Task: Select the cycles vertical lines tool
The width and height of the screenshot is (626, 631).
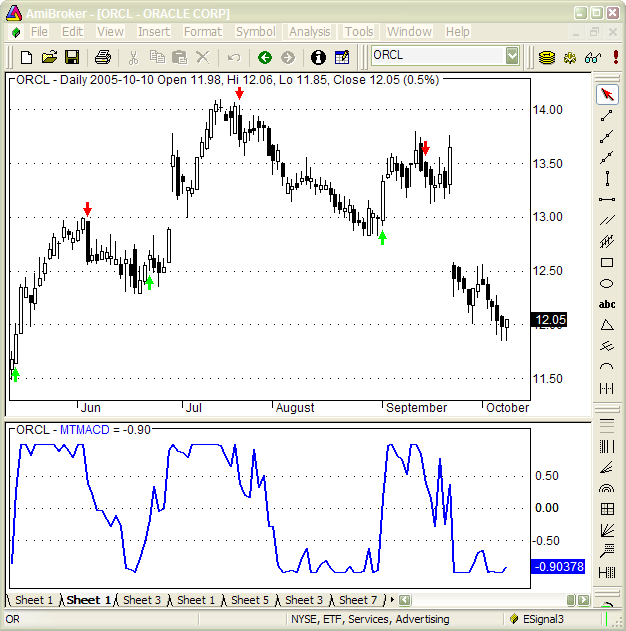Action: 607,388
